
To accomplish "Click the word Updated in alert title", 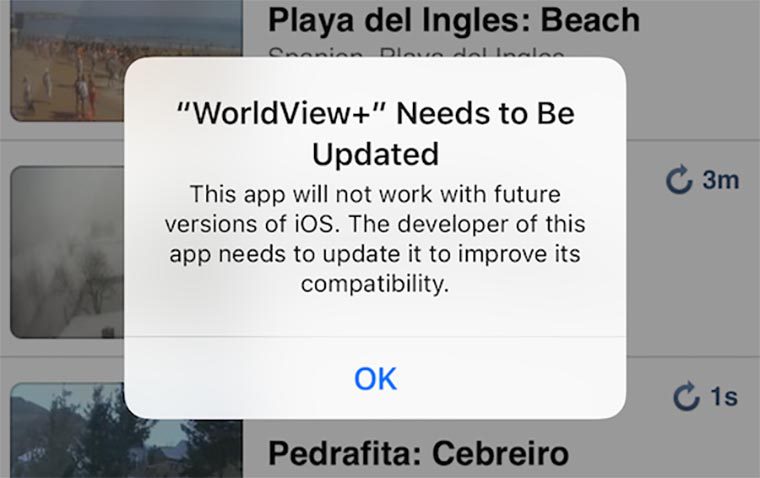I will coord(375,154).
